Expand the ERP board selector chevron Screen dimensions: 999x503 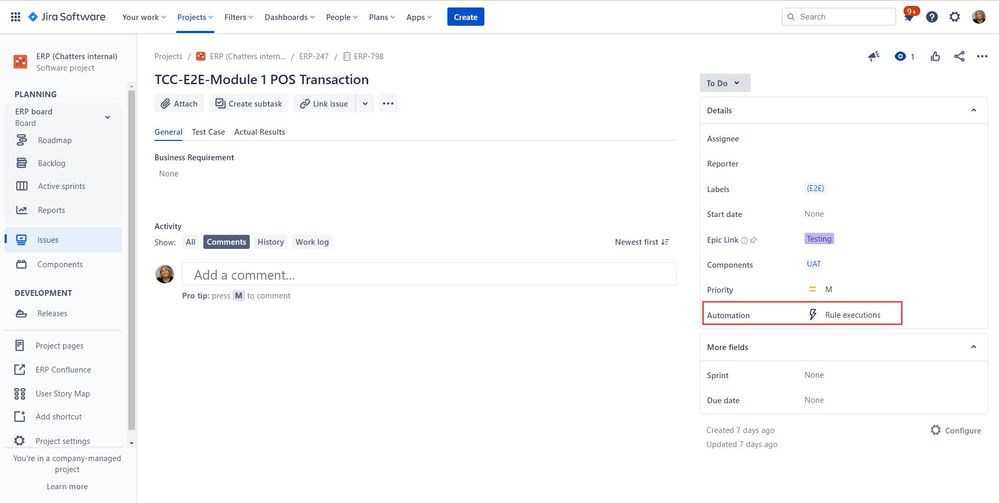coord(108,117)
